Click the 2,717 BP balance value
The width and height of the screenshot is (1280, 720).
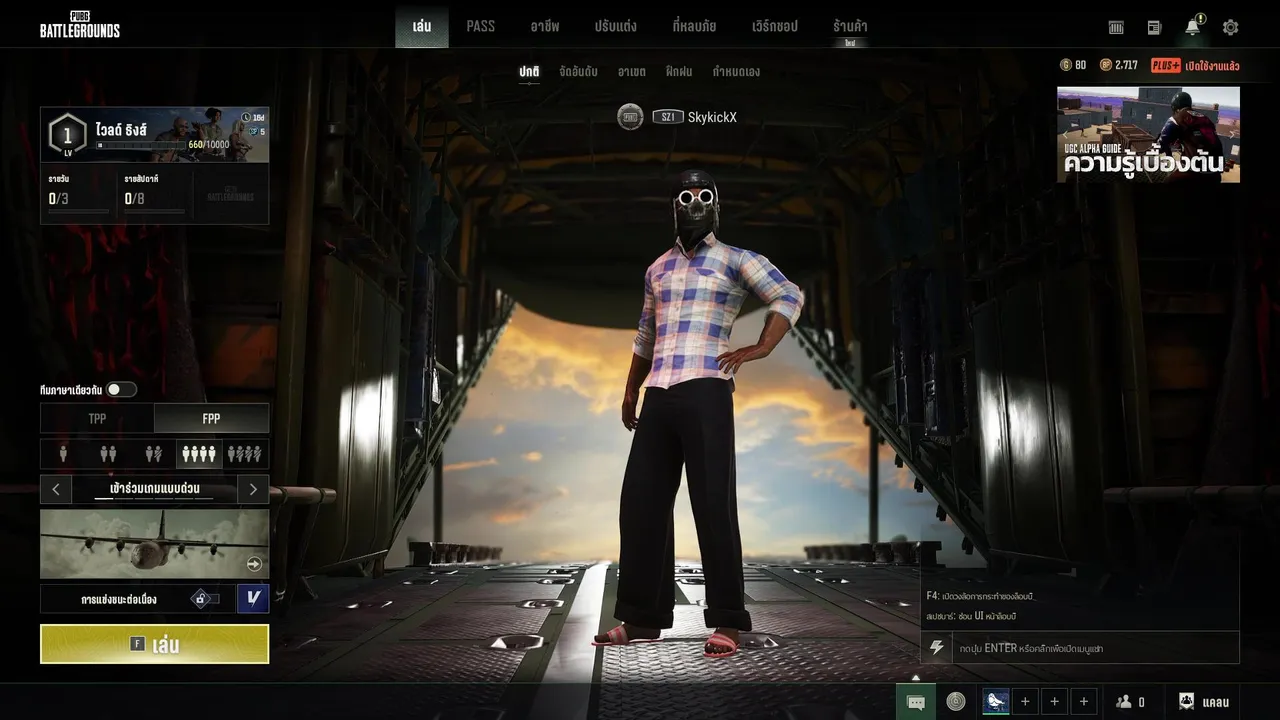pyautogui.click(x=1126, y=65)
